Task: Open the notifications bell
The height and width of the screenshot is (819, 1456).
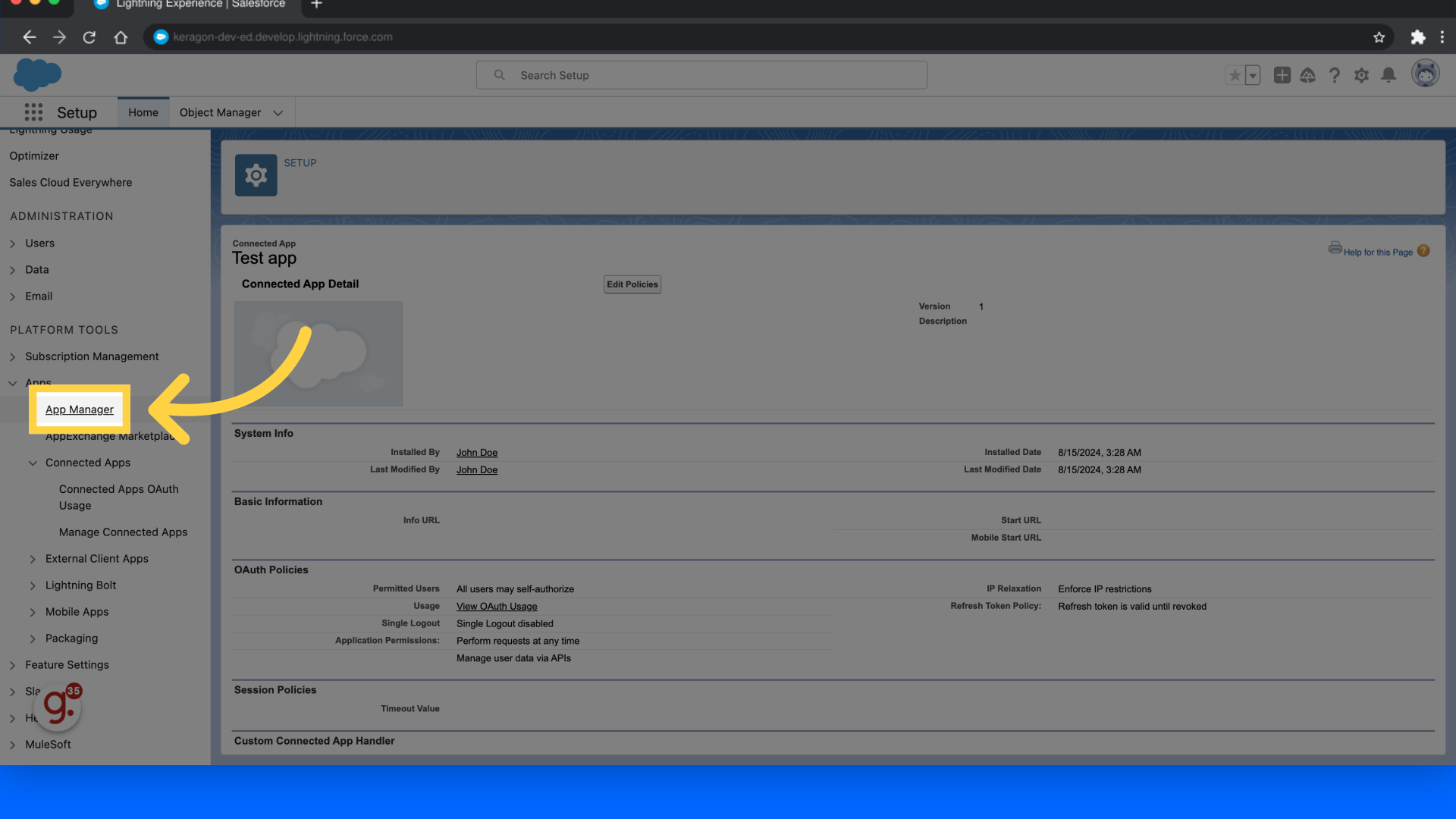Action: [1389, 75]
